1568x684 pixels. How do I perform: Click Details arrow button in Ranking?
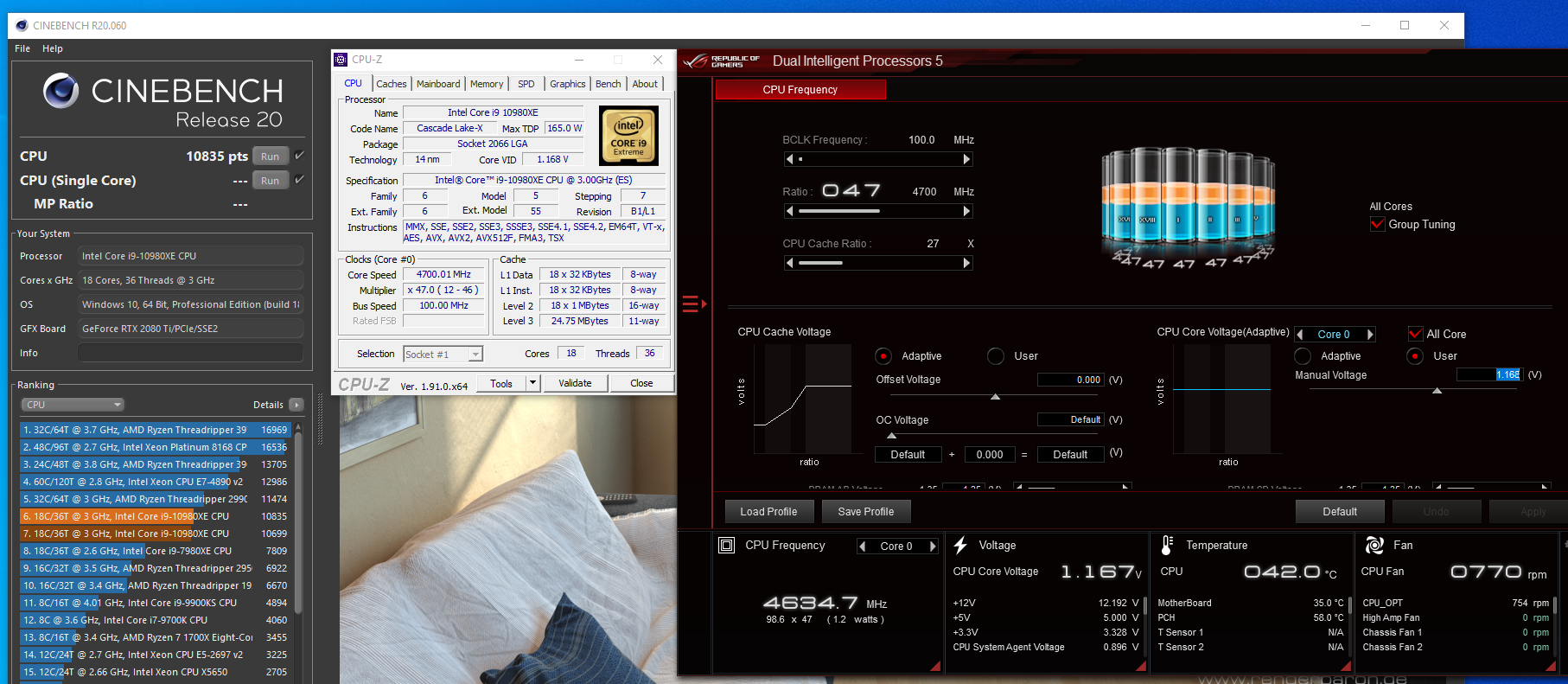pos(296,405)
